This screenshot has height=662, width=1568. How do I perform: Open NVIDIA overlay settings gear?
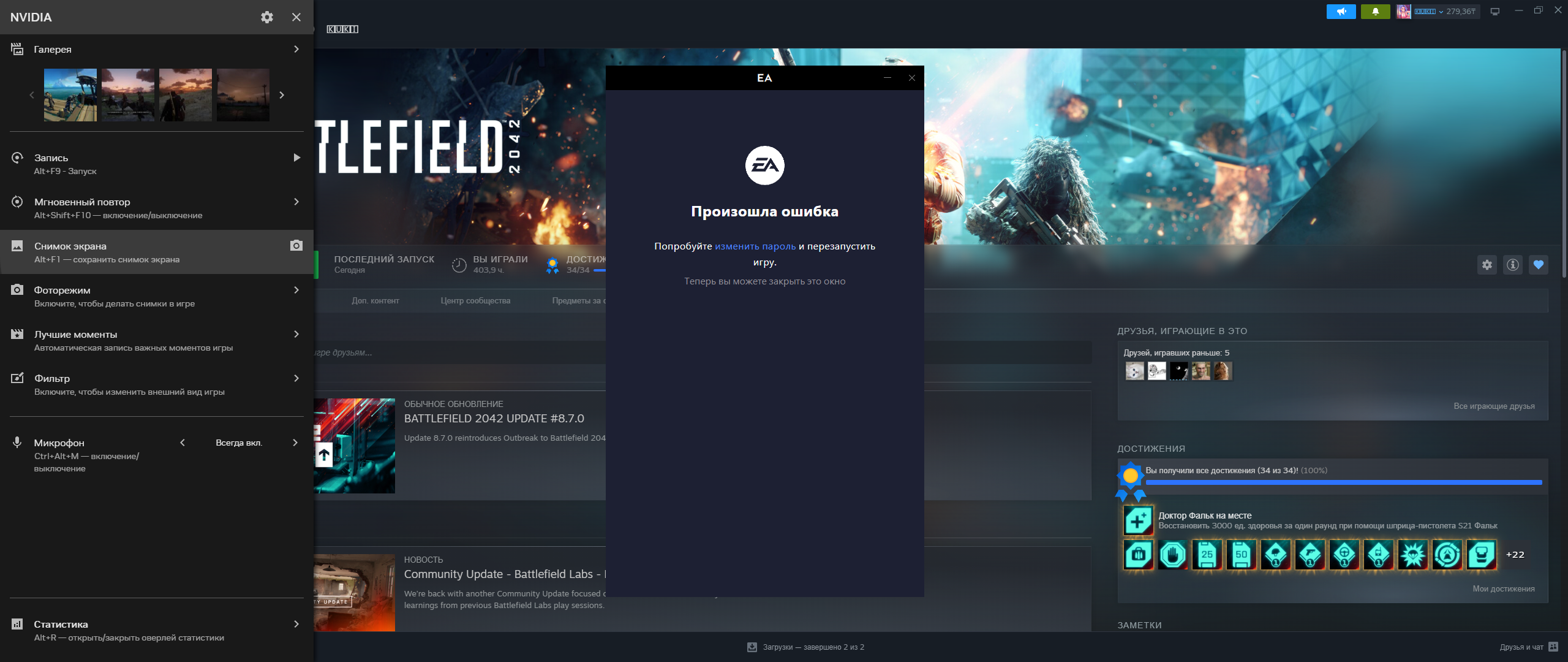click(x=266, y=17)
